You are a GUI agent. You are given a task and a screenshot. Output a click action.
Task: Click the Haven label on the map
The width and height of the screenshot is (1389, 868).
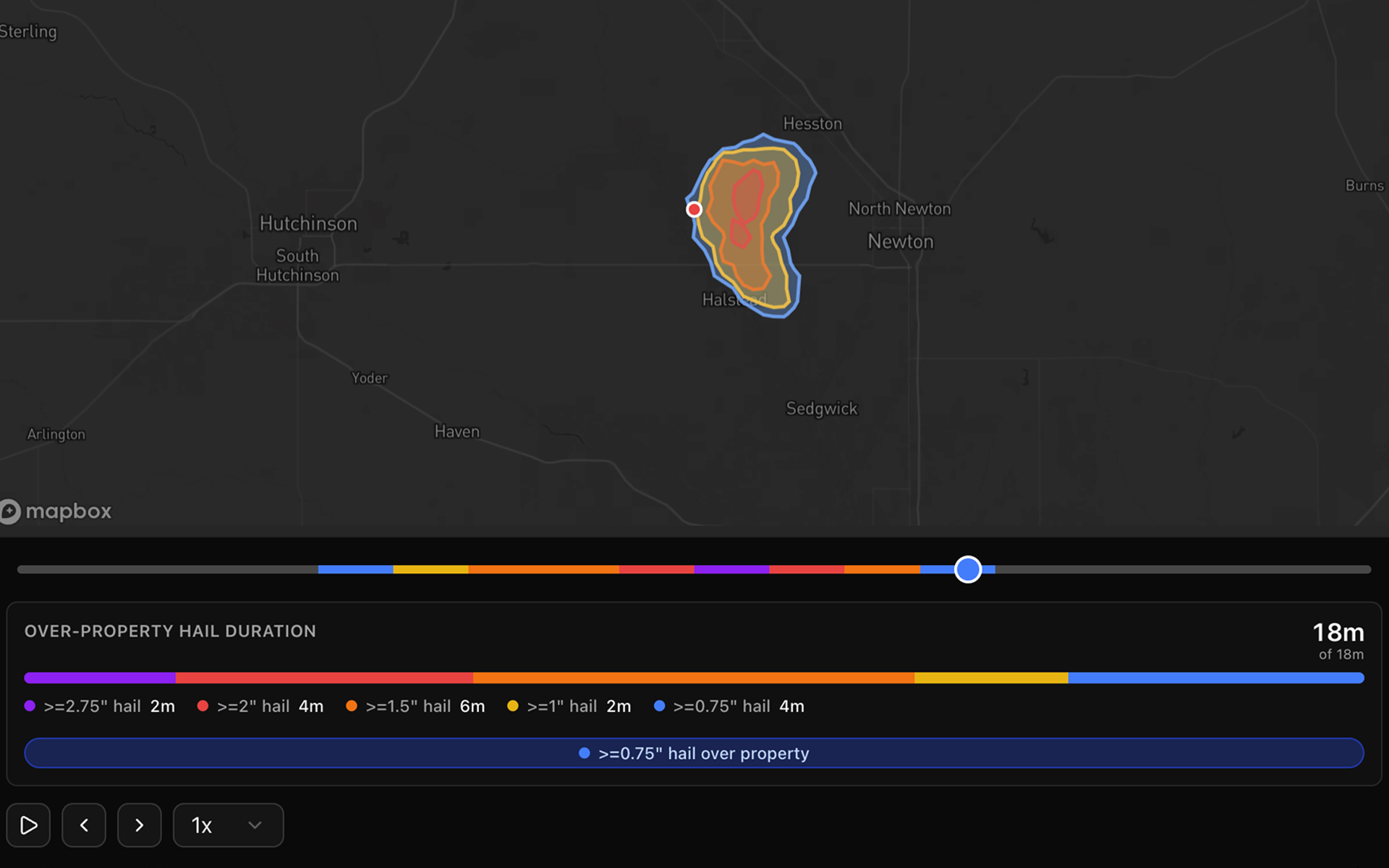(x=456, y=432)
